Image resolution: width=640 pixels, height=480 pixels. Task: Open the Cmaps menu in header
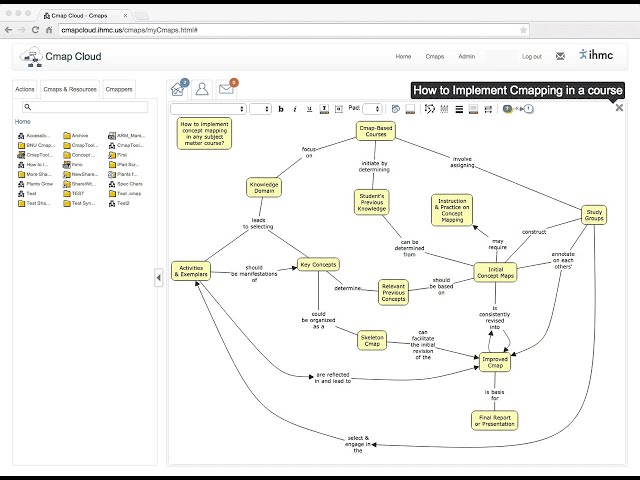(435, 57)
